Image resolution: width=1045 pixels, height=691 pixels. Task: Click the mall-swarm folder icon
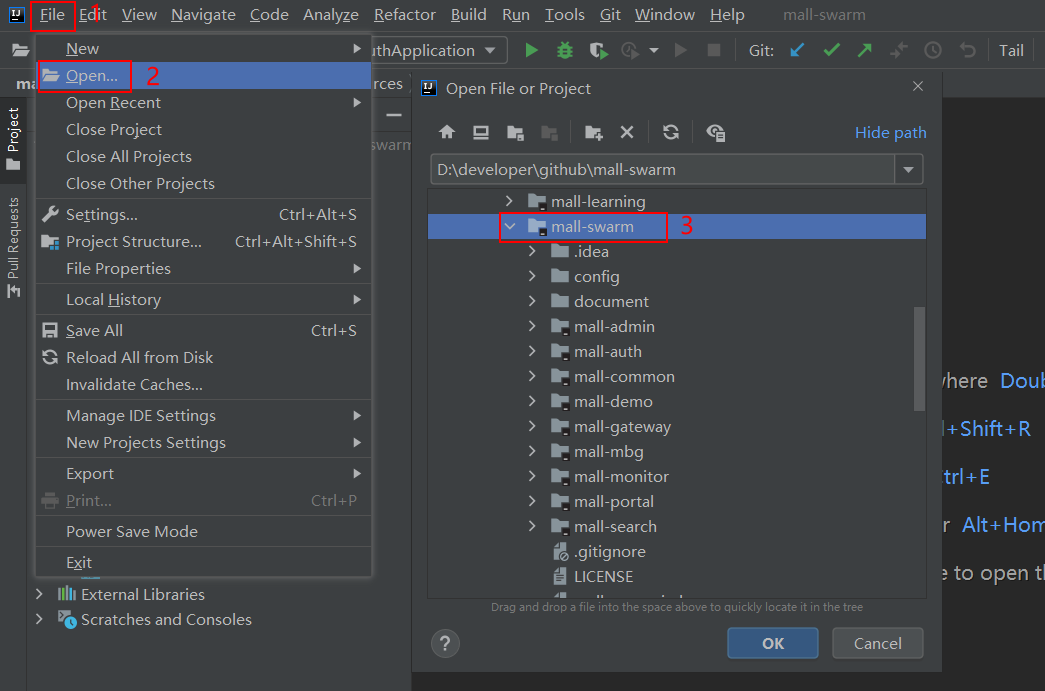(537, 227)
